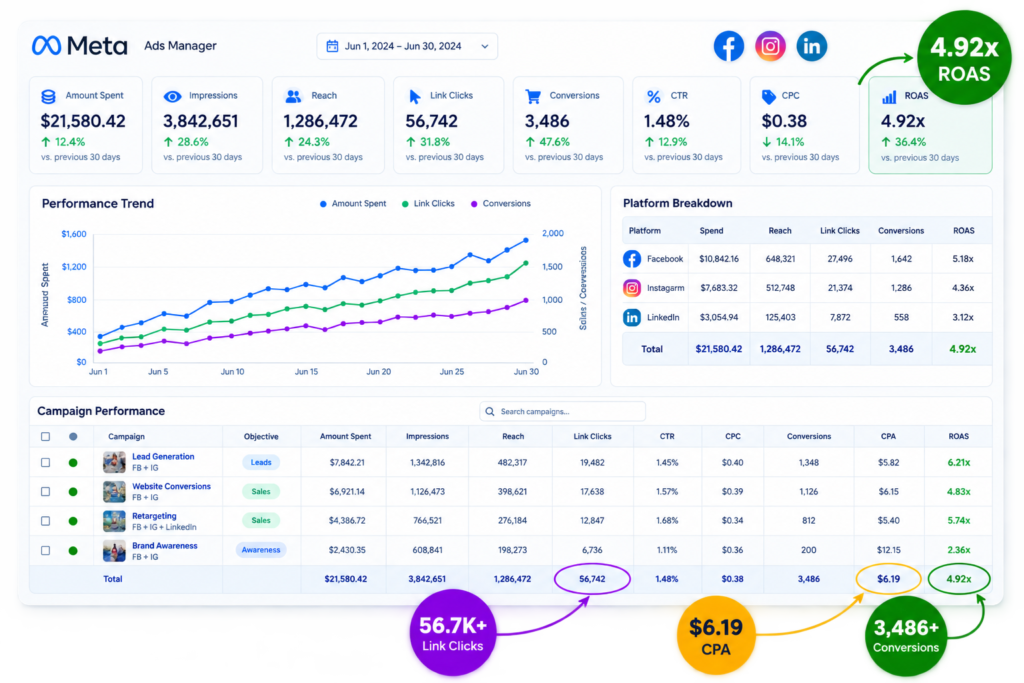
Task: Click the CPC price tag icon
Action: tap(769, 97)
